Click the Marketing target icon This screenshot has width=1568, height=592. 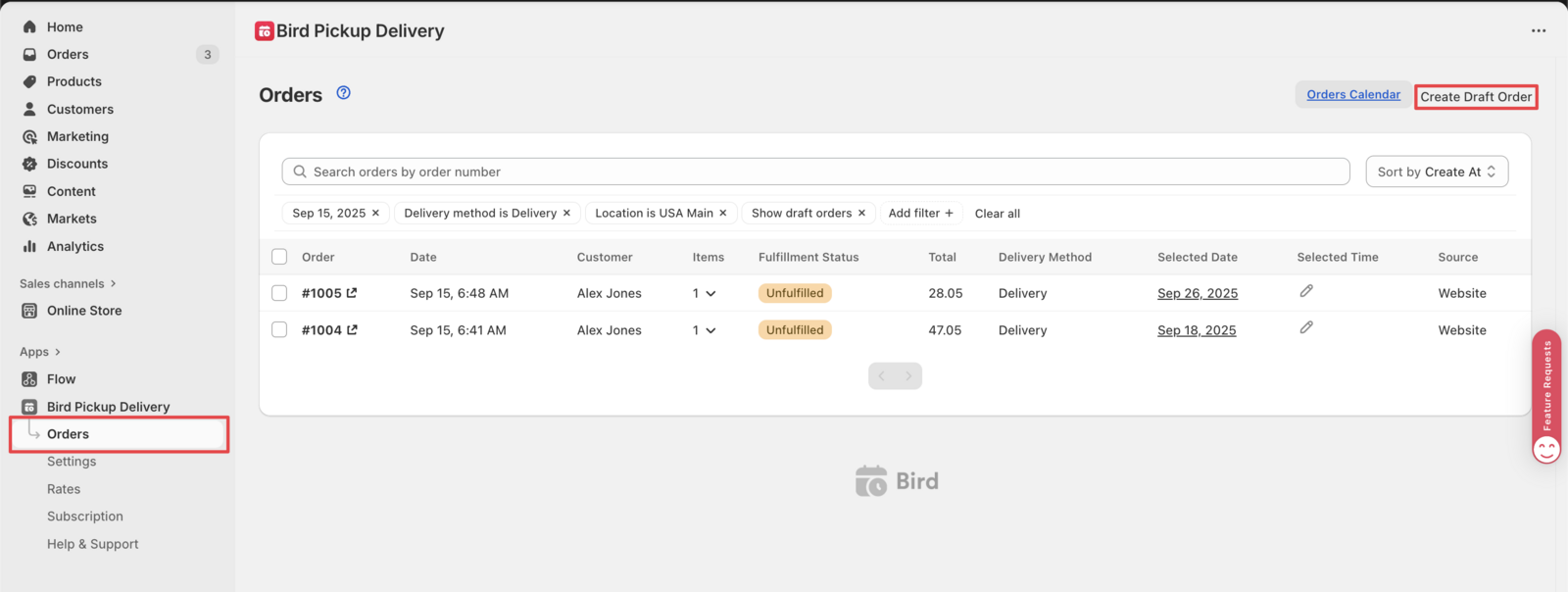(29, 136)
